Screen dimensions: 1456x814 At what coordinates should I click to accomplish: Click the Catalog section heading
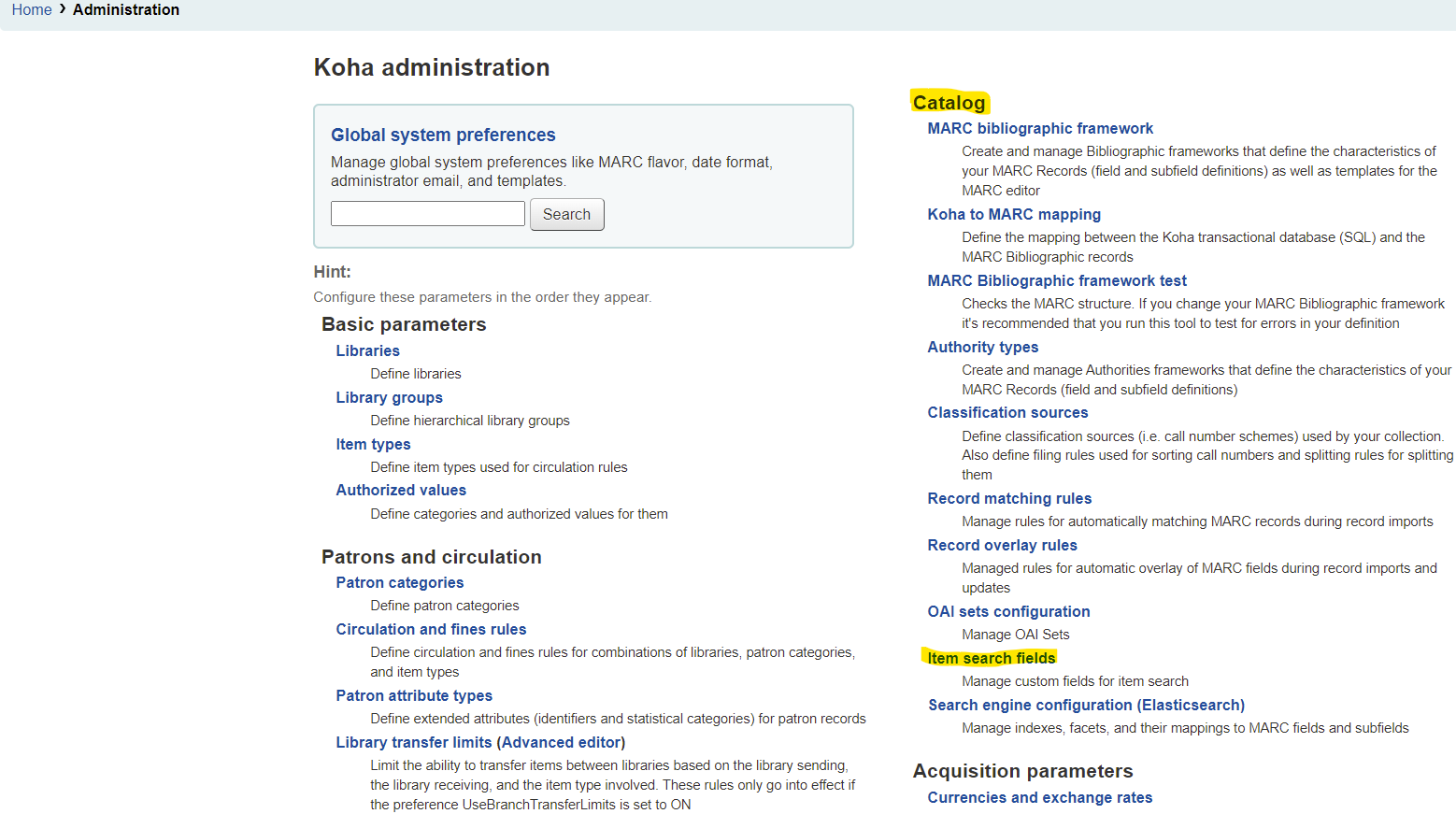[x=949, y=103]
